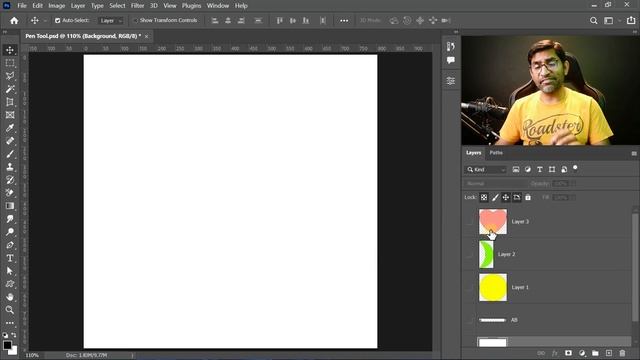640x360 pixels.
Task: Select the Eyedropper tool
Action: pyautogui.click(x=10, y=128)
